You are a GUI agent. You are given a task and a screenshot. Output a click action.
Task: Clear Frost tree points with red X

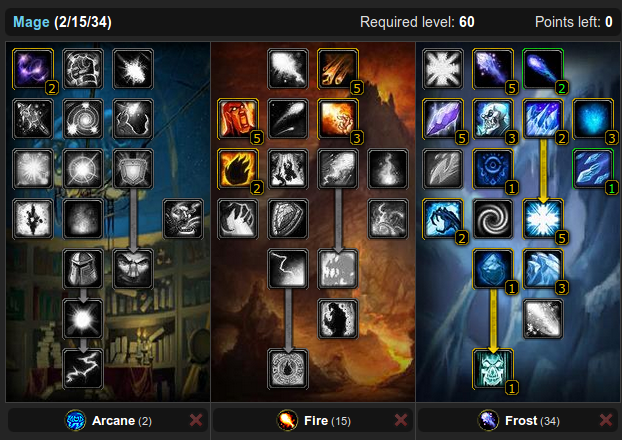pyautogui.click(x=606, y=420)
